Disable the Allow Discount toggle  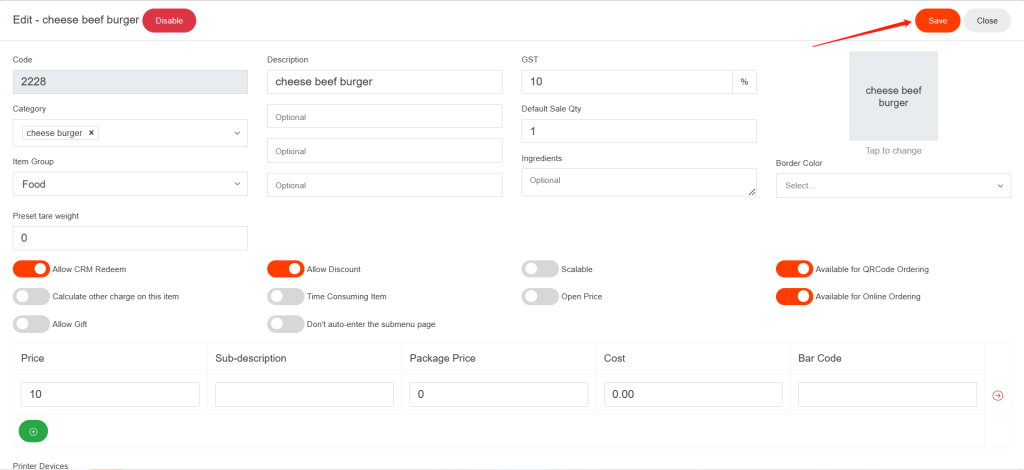285,269
